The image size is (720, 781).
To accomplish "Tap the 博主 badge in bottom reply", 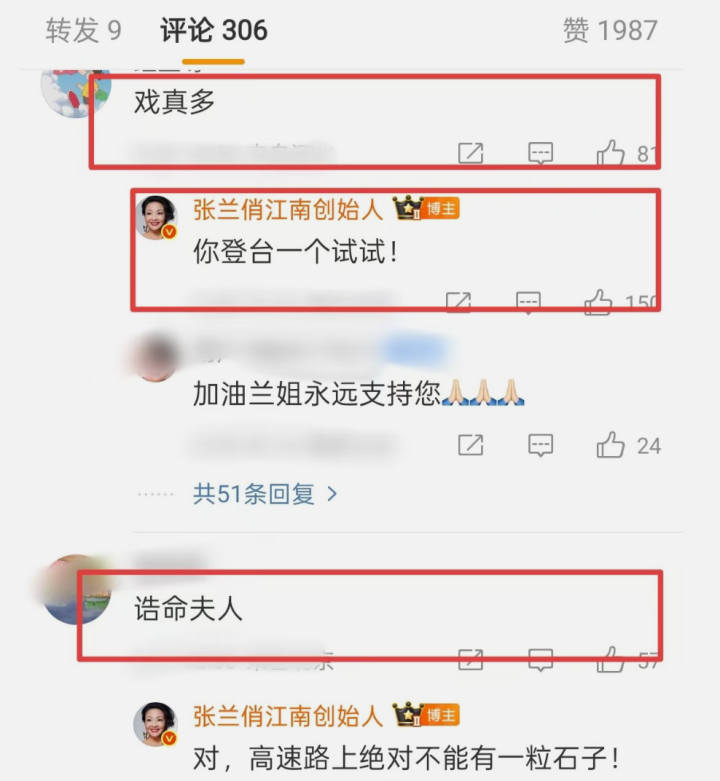I will pyautogui.click(x=441, y=715).
